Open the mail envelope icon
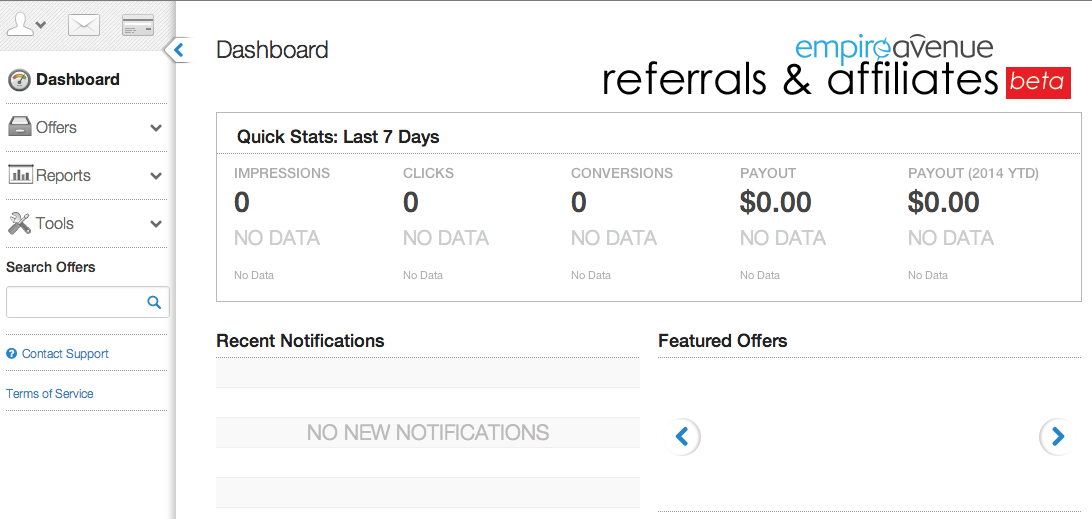 pos(84,26)
